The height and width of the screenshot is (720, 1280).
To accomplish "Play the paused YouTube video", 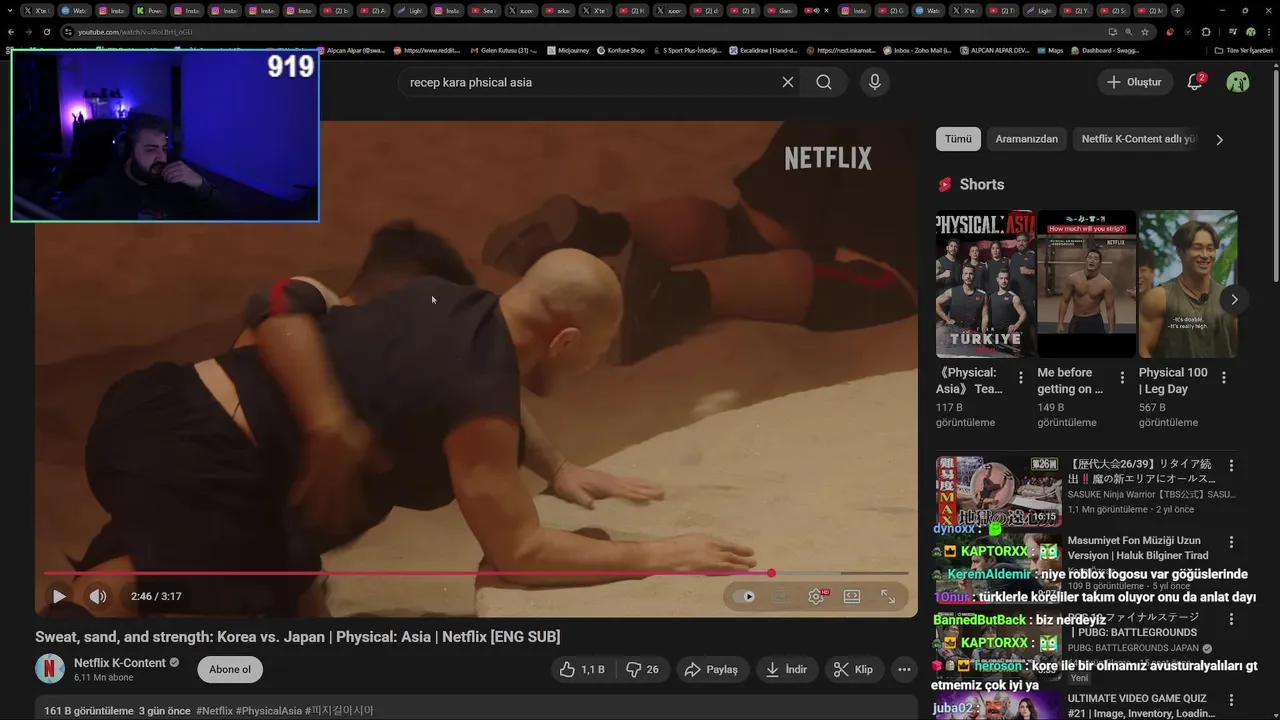I will point(59,596).
